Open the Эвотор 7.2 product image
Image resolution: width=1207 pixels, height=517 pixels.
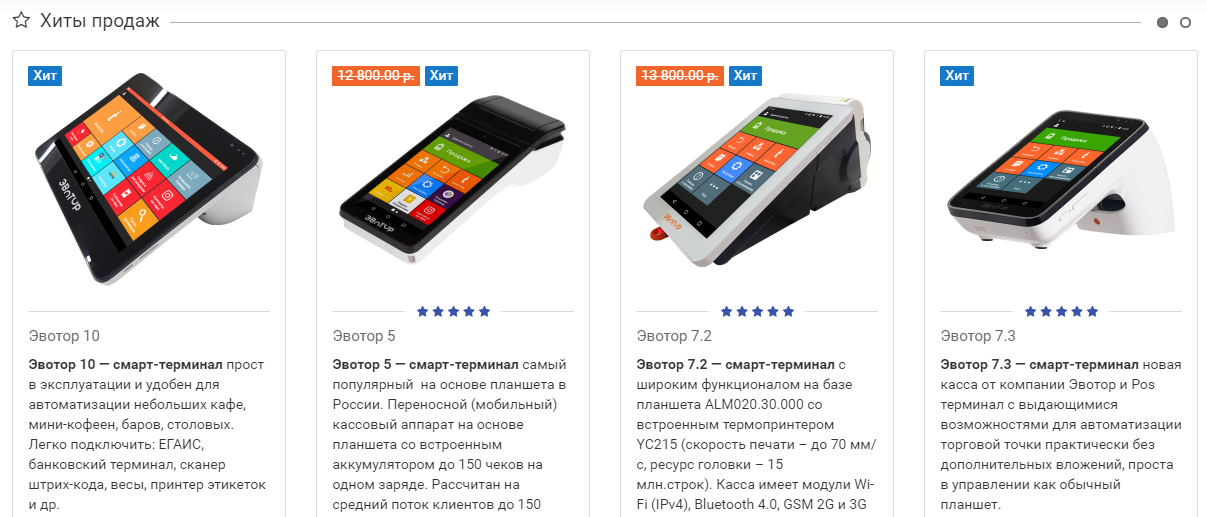[x=757, y=178]
